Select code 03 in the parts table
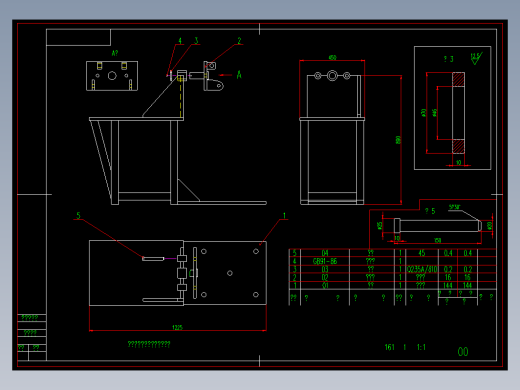Screen dimensions: 520x390 tap(325, 269)
